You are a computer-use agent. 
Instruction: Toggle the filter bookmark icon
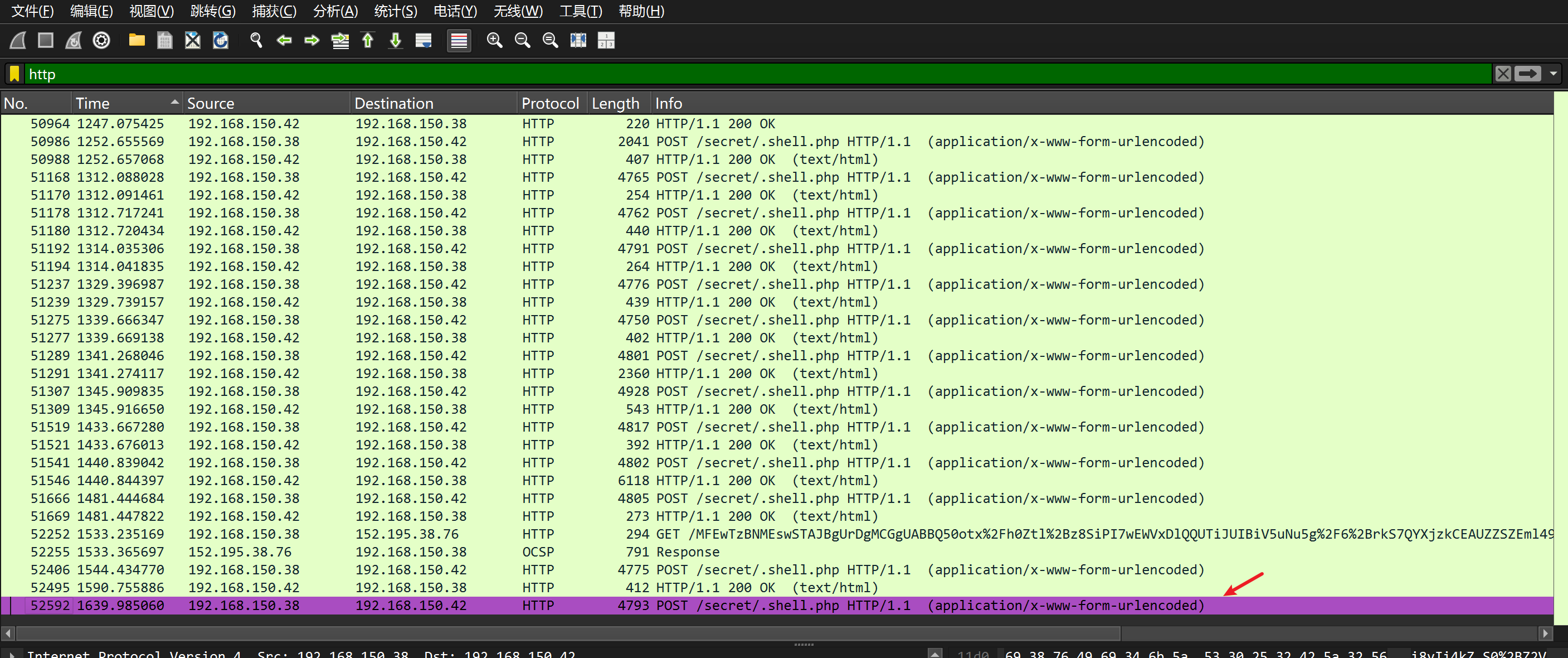(x=14, y=74)
